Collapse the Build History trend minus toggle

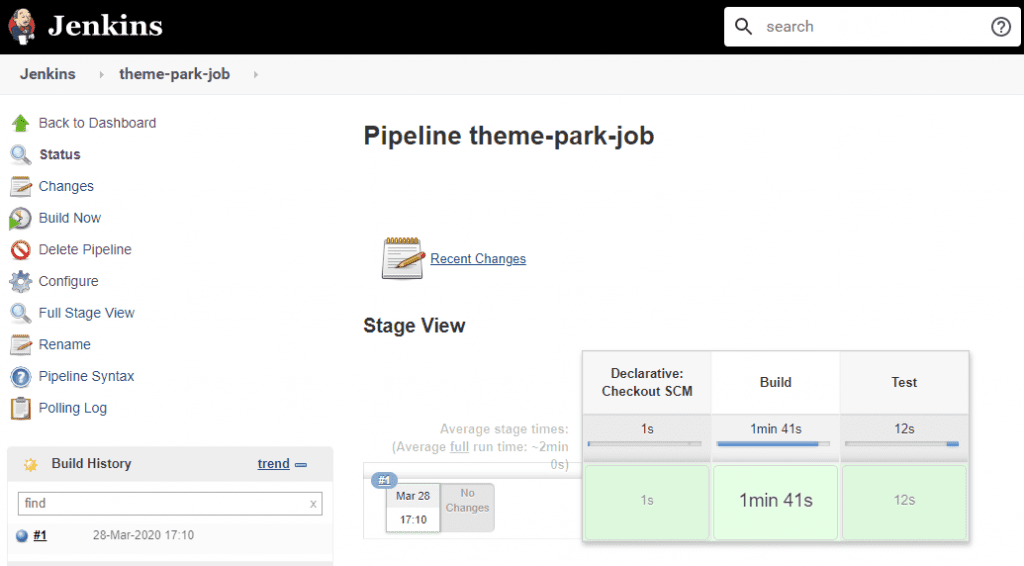pos(301,464)
